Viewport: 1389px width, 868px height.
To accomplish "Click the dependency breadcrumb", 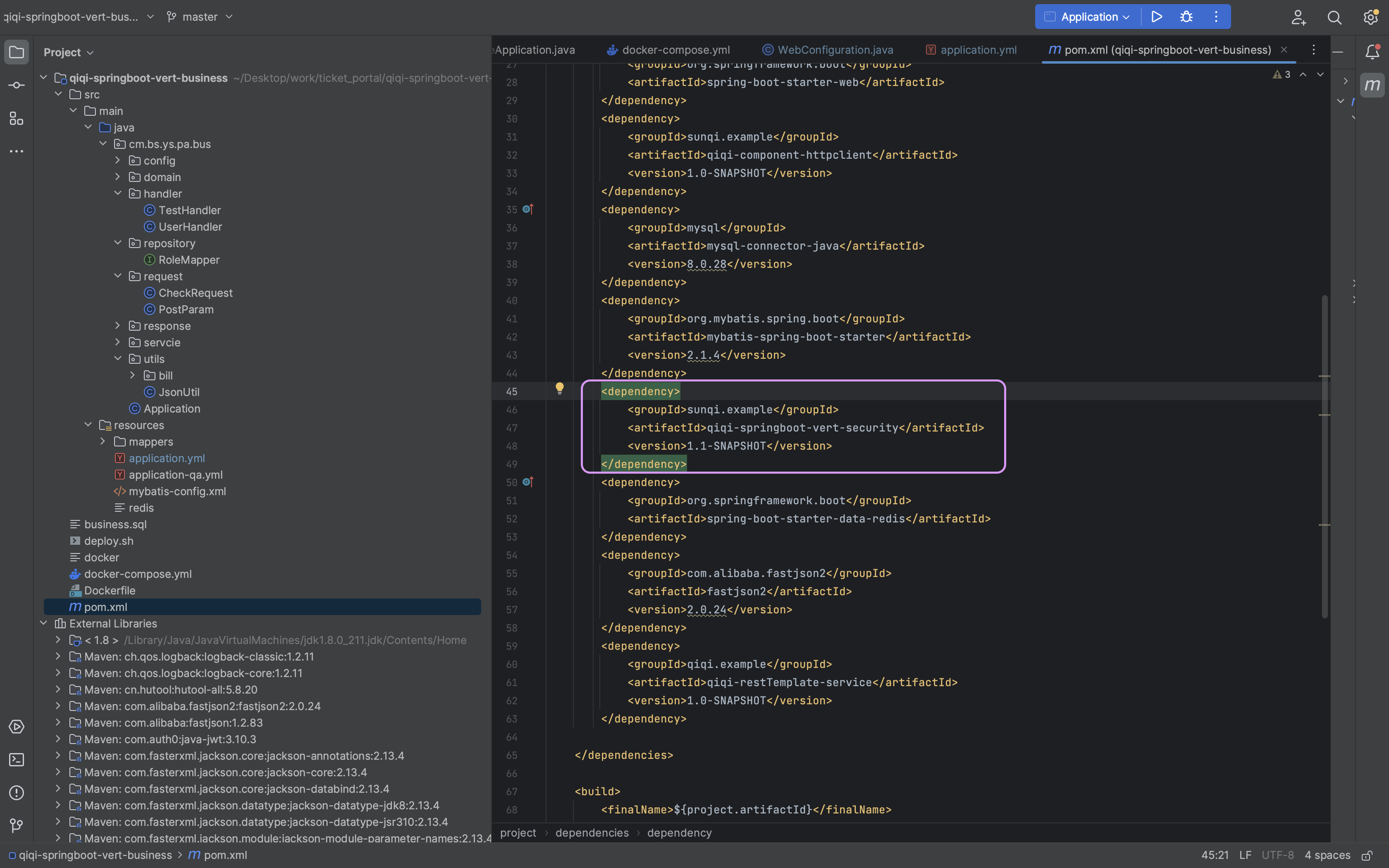I will (x=679, y=832).
